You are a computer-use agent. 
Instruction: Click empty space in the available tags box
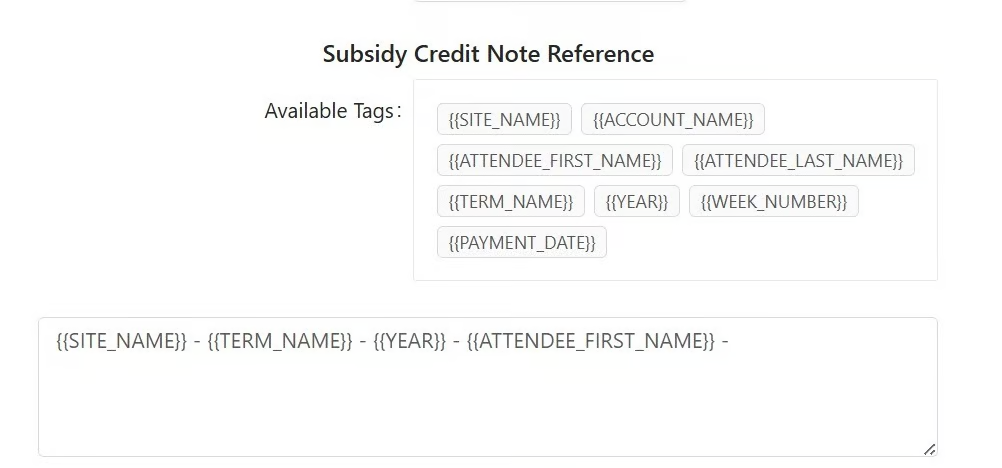click(780, 245)
